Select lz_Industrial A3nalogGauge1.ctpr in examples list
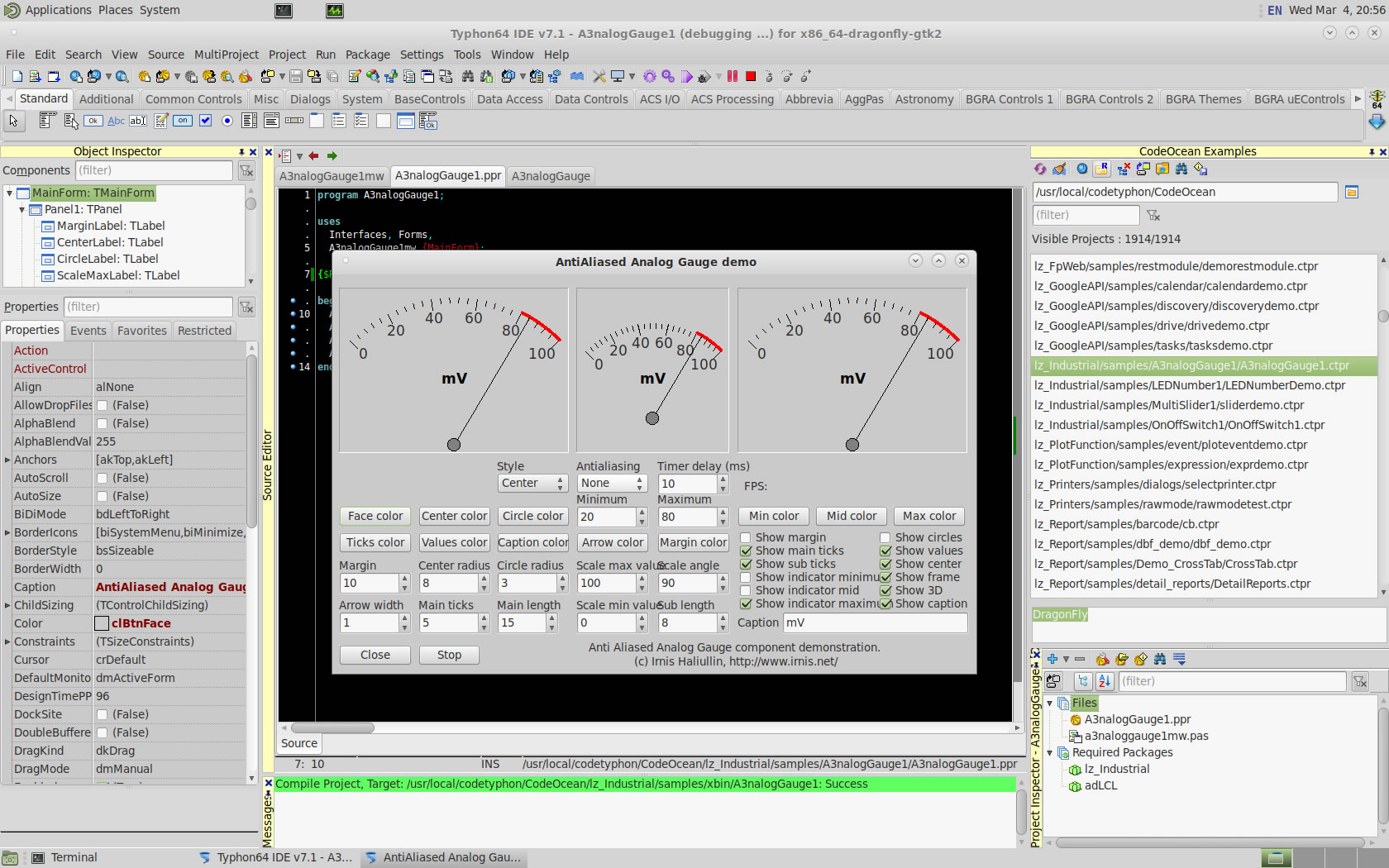 pyautogui.click(x=1204, y=365)
